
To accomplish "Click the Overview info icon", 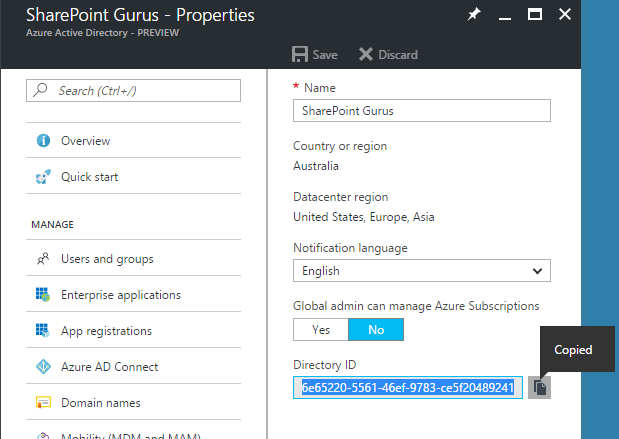I will pyautogui.click(x=43, y=141).
